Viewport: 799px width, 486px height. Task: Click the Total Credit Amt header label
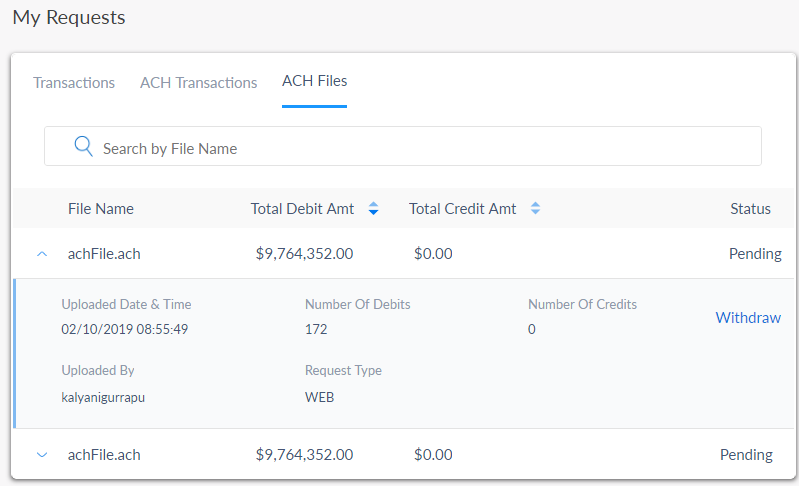[463, 209]
